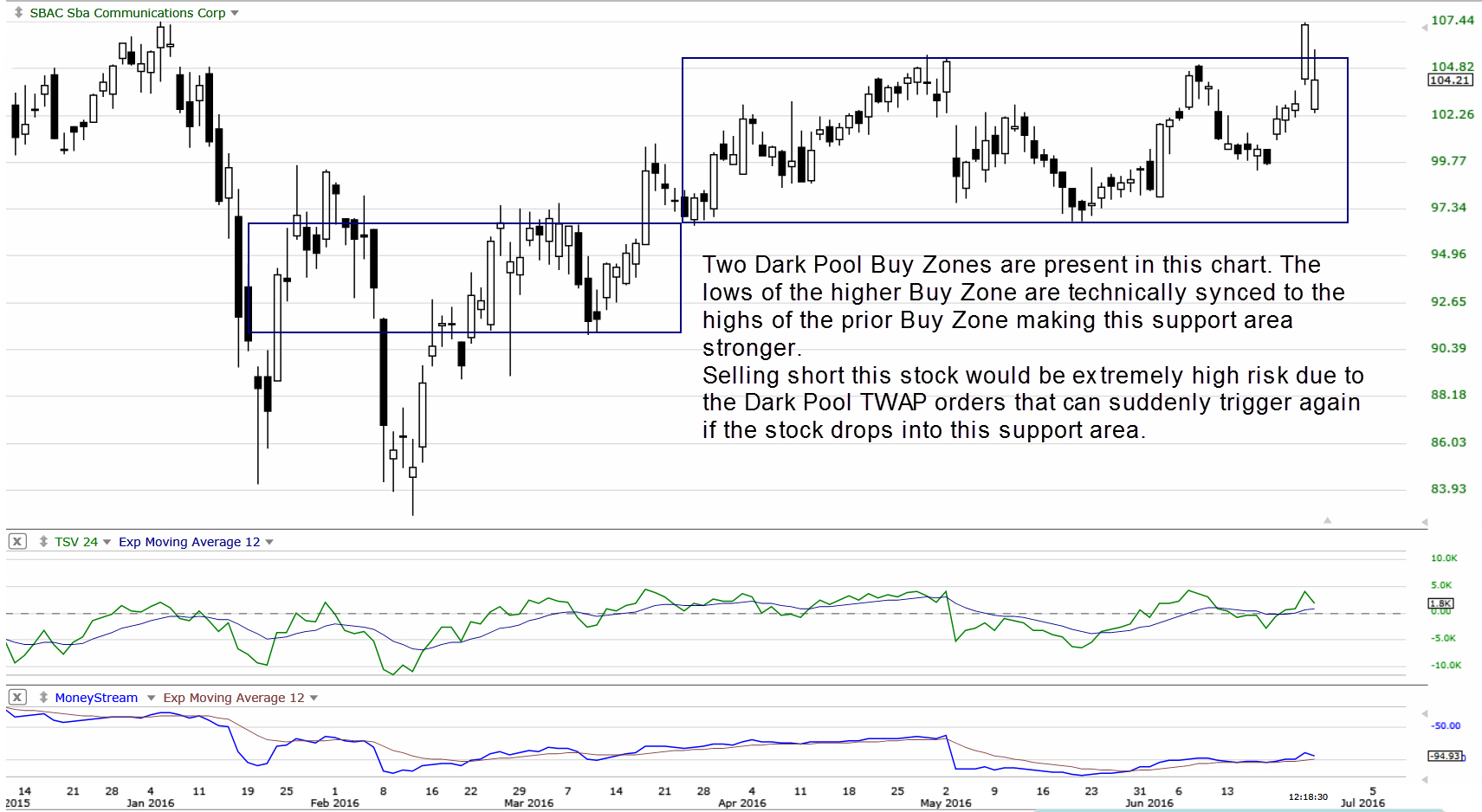
Task: Open MoneyStream Exp Moving Average 12 dropdown arrow
Action: click(314, 698)
